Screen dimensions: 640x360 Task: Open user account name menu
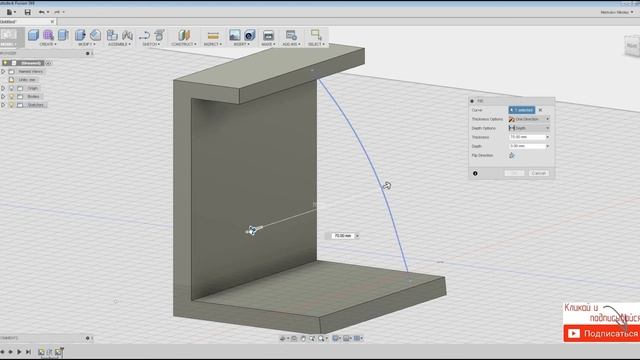[617, 12]
